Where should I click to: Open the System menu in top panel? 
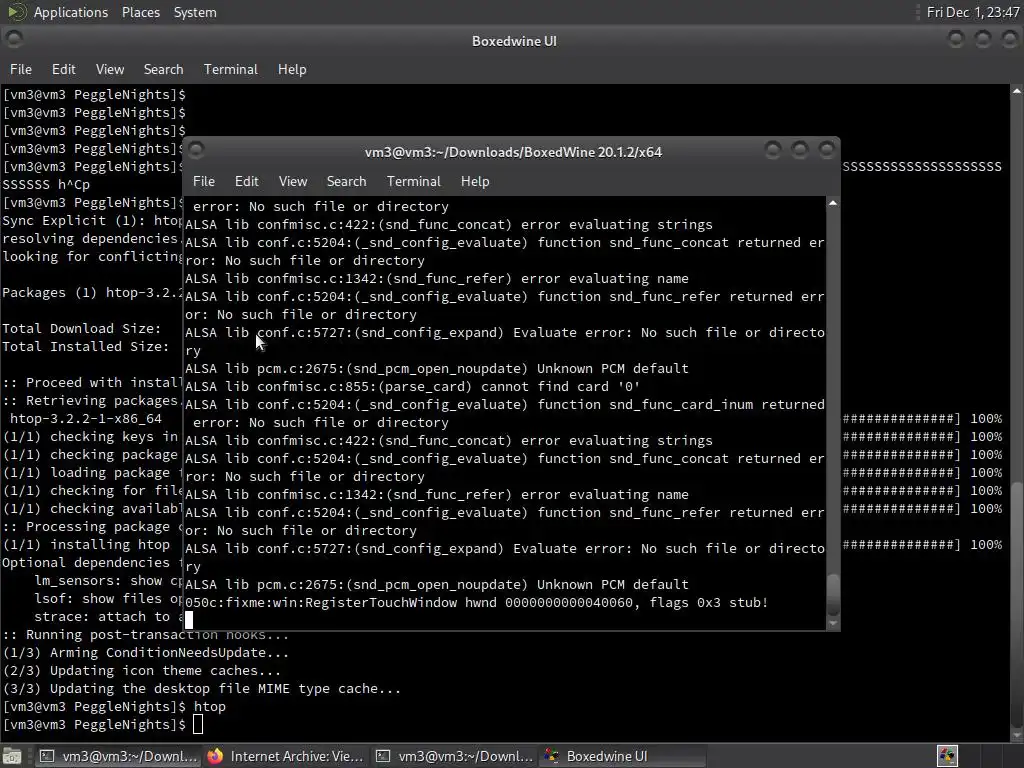tap(195, 12)
